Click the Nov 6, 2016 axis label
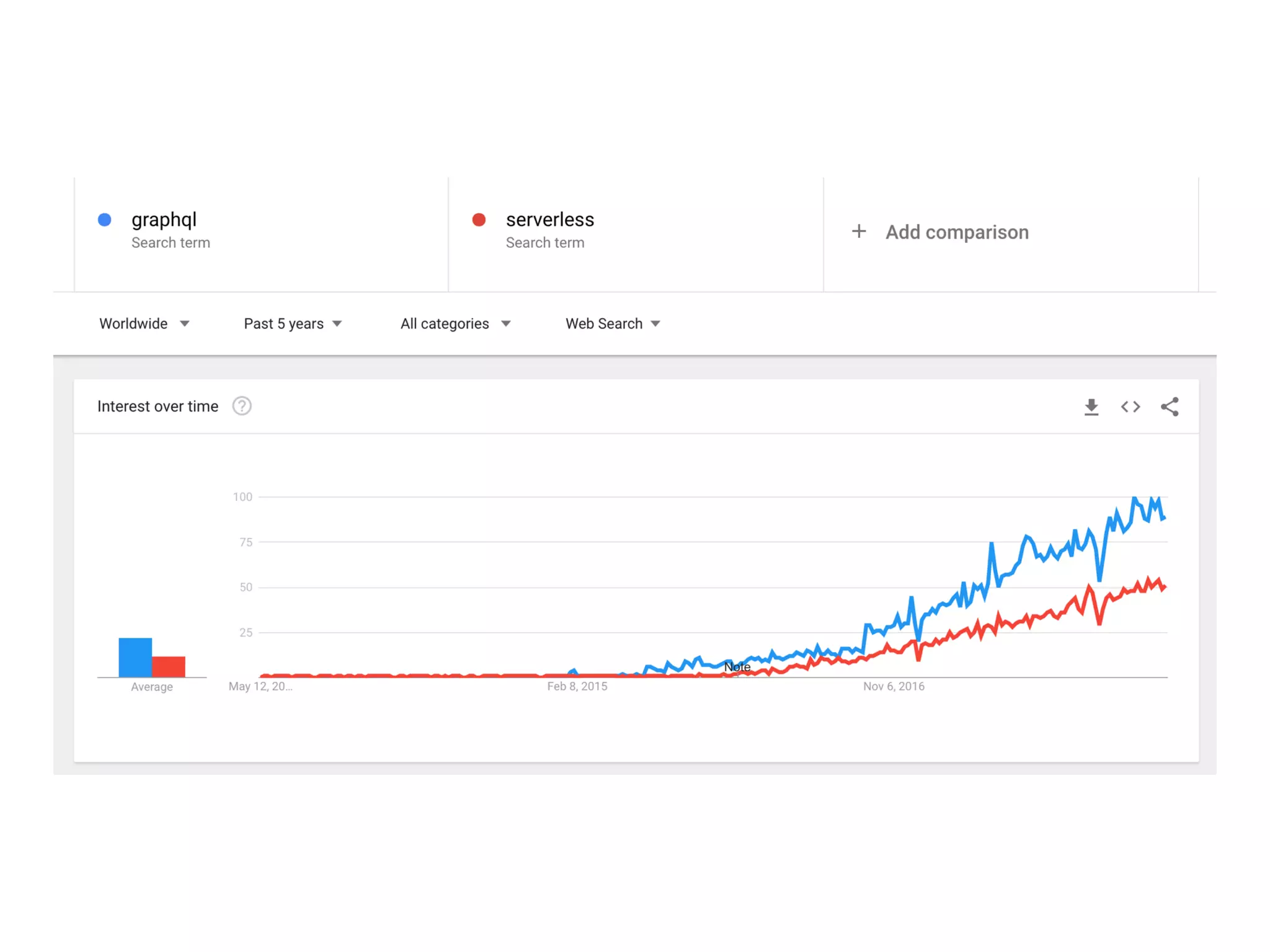Screen dimensions: 1270x952 (894, 686)
